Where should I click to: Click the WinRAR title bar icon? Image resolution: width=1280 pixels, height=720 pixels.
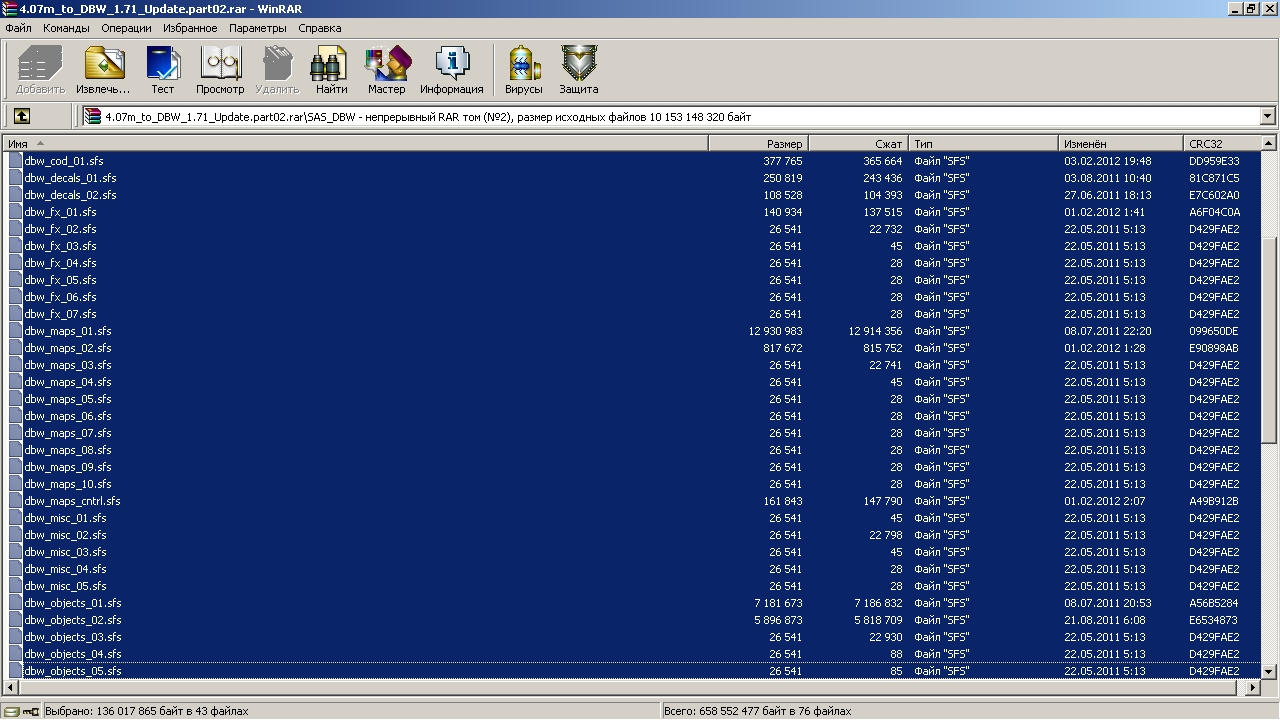coord(10,9)
